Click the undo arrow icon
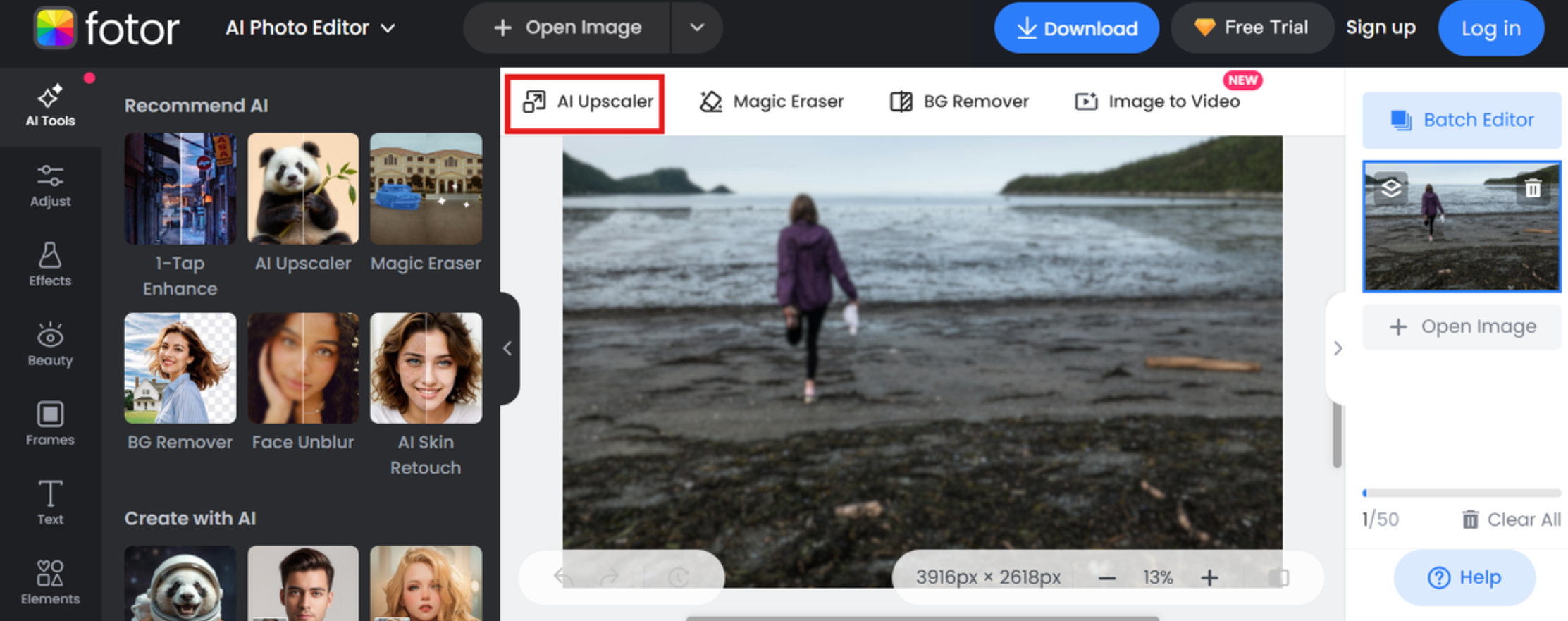This screenshot has width=1568, height=621. tap(562, 577)
